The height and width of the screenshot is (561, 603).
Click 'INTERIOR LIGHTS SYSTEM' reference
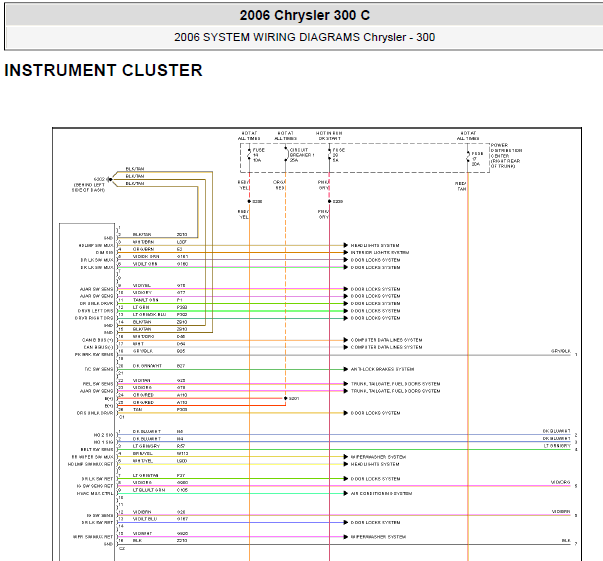click(x=380, y=253)
